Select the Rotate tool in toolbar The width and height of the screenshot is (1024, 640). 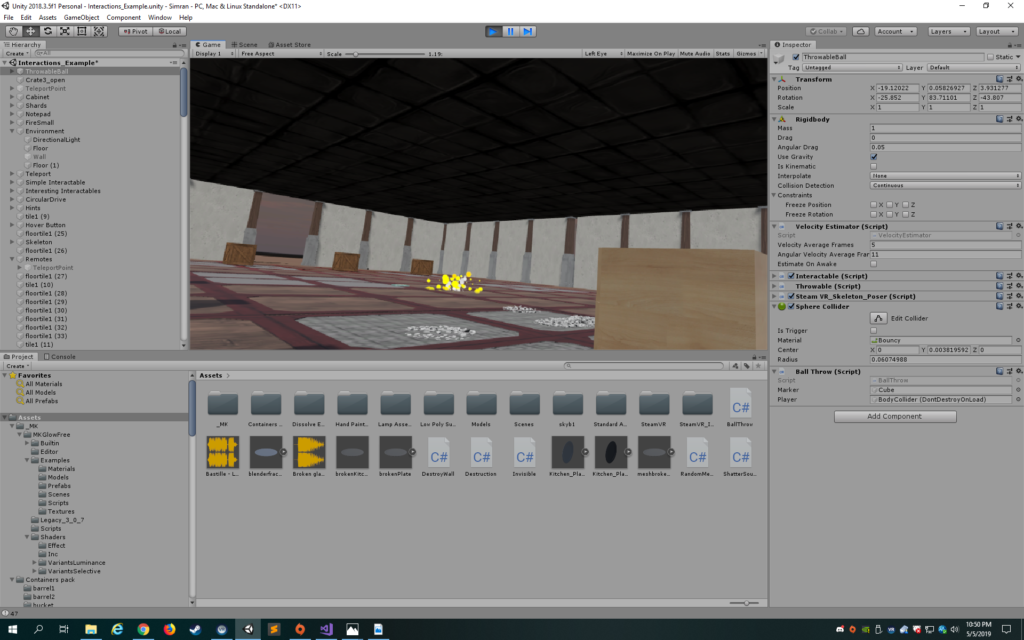tap(48, 31)
